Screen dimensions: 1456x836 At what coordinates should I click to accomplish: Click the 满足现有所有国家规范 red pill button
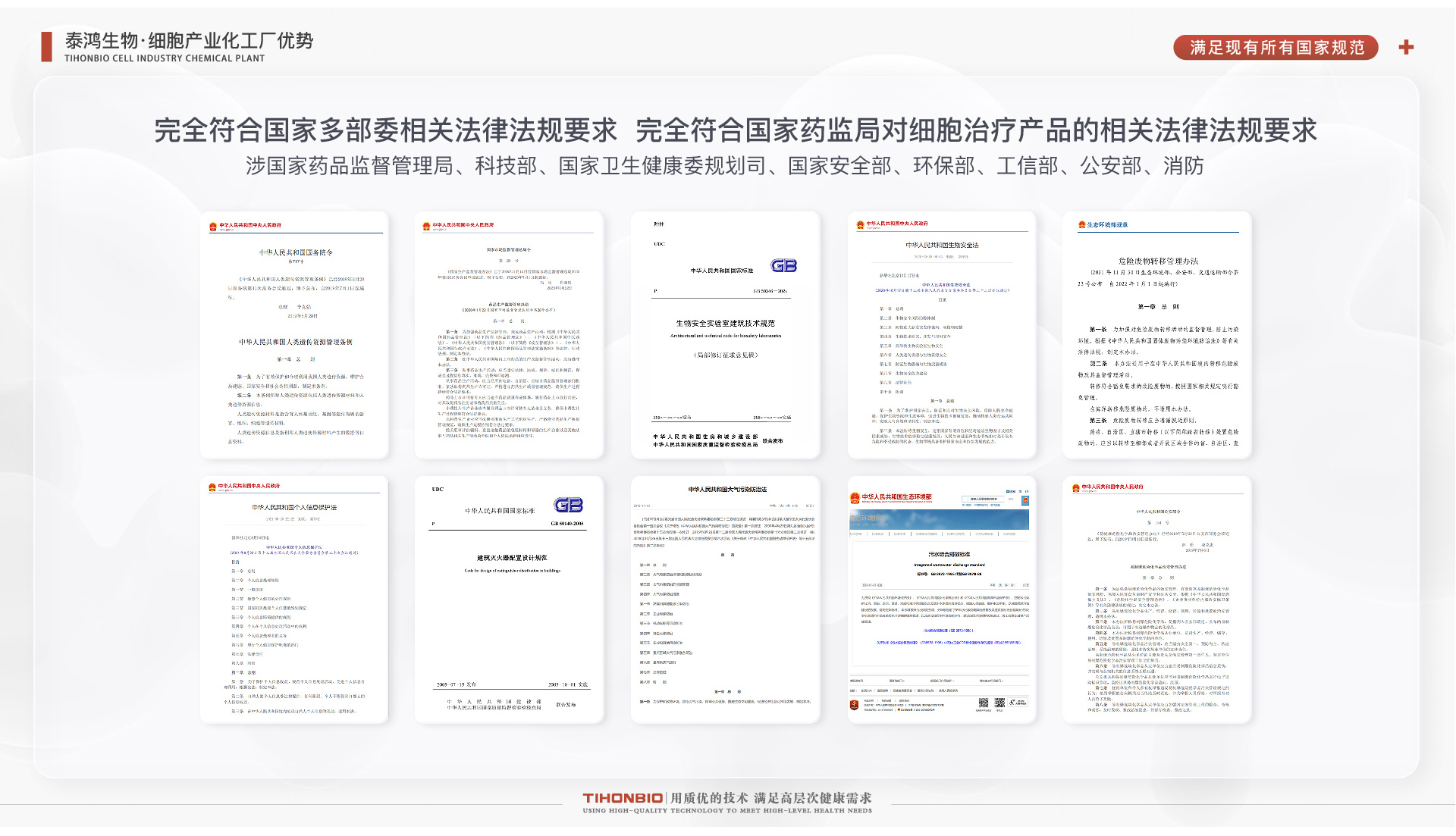click(x=1276, y=48)
